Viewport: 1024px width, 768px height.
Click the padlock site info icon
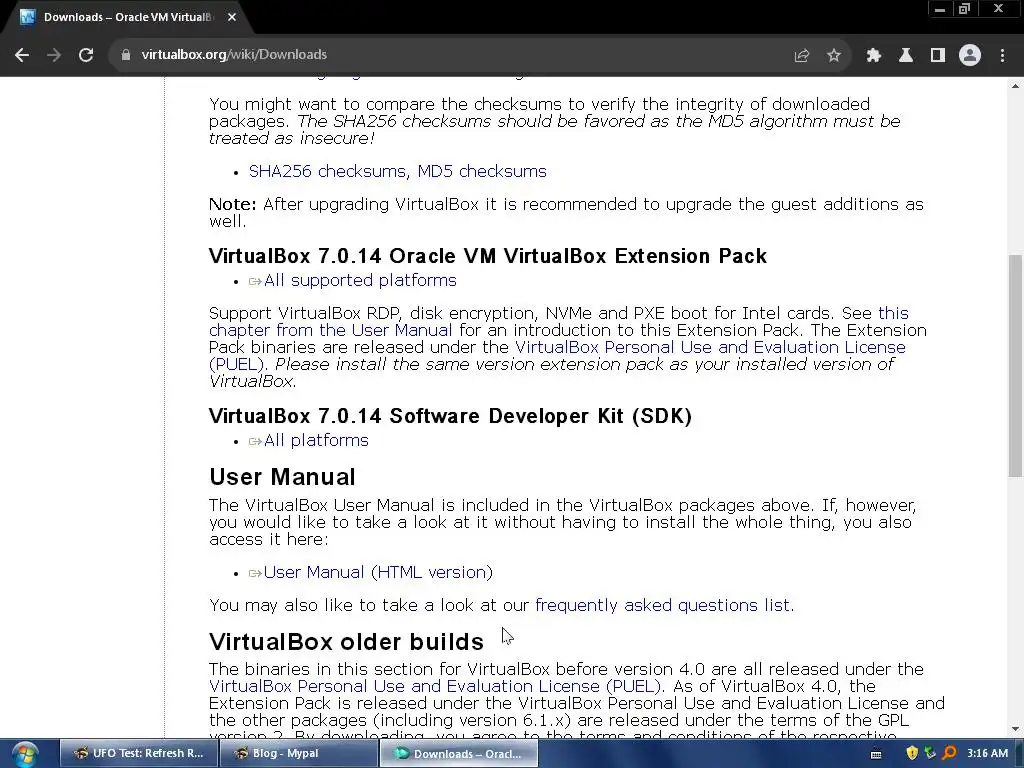click(x=125, y=55)
